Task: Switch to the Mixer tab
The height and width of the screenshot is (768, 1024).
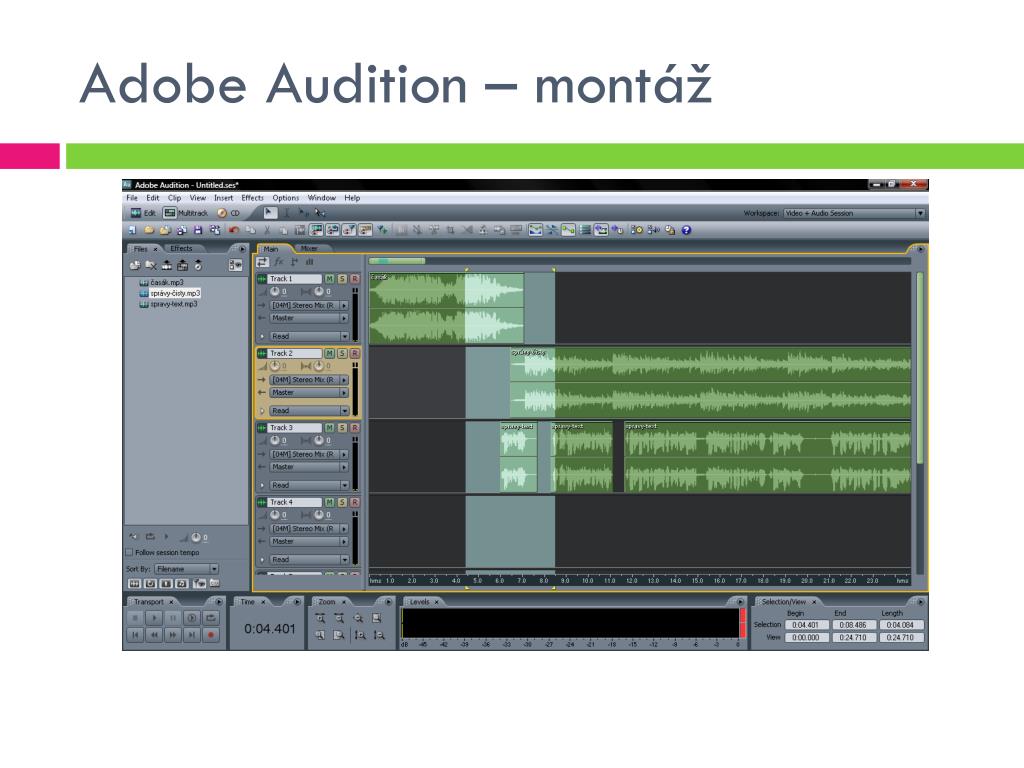Action: 310,249
